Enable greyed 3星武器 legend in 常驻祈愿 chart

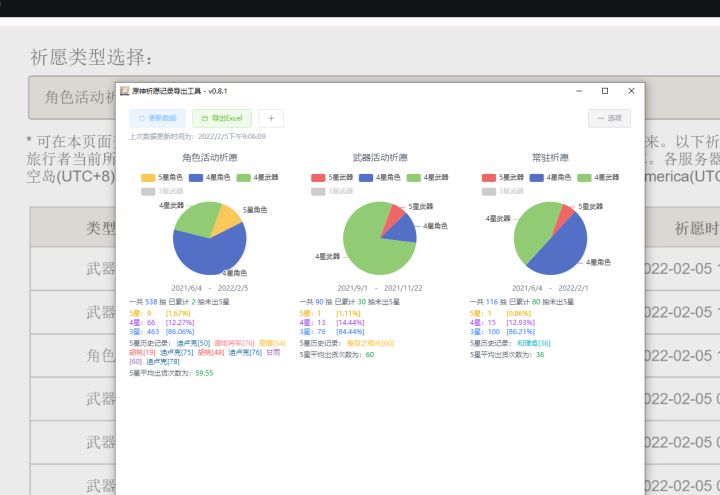503,191
